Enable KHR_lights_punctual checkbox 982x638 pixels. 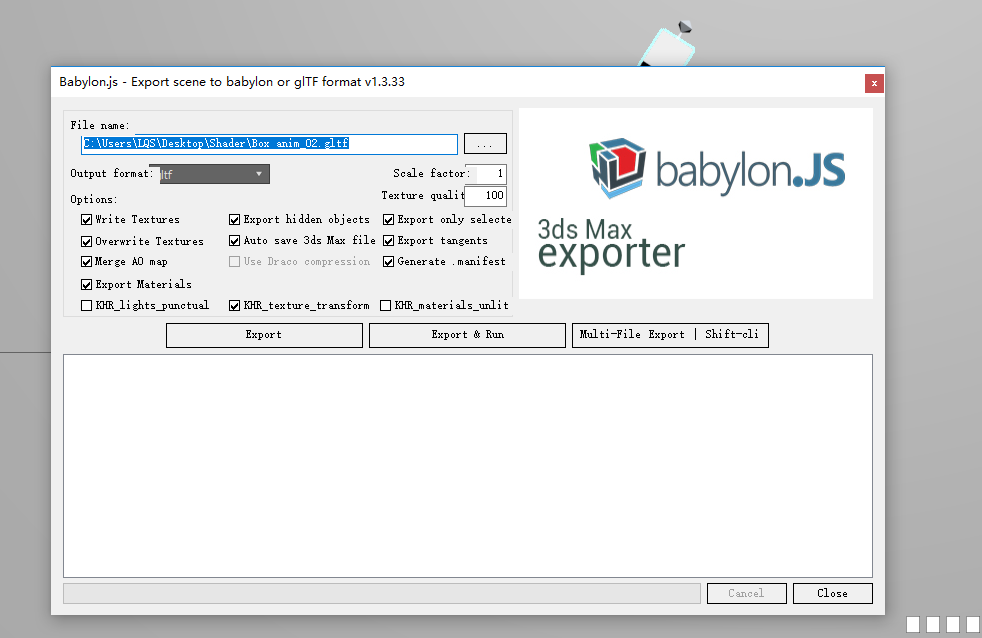pos(87,305)
